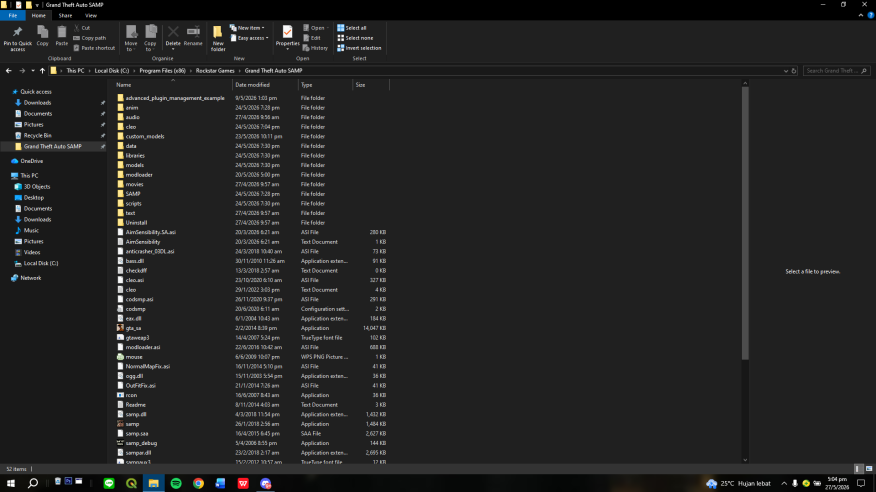Expand address bar history dropdown

coord(785,71)
